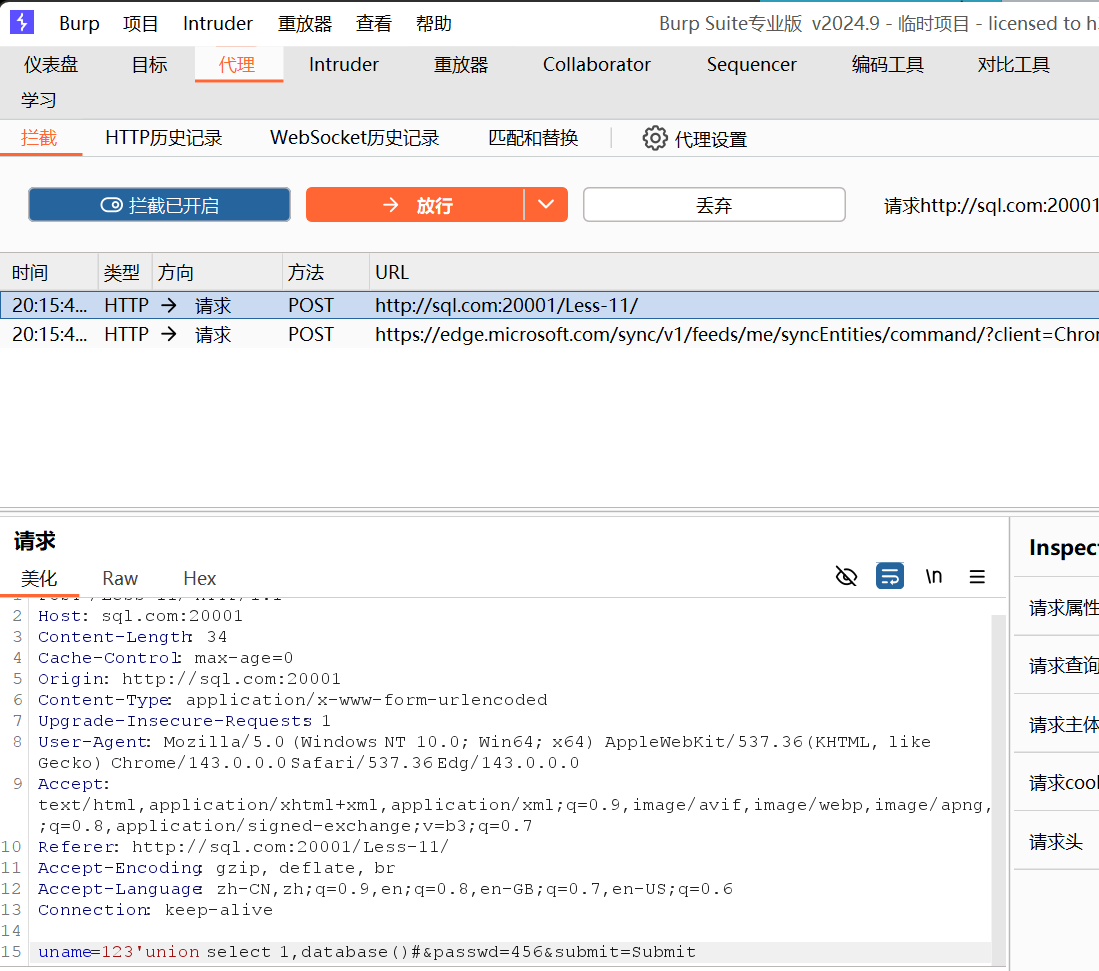Open the 编码工具 tab
Screen dimensions: 1099x971
pos(887,64)
